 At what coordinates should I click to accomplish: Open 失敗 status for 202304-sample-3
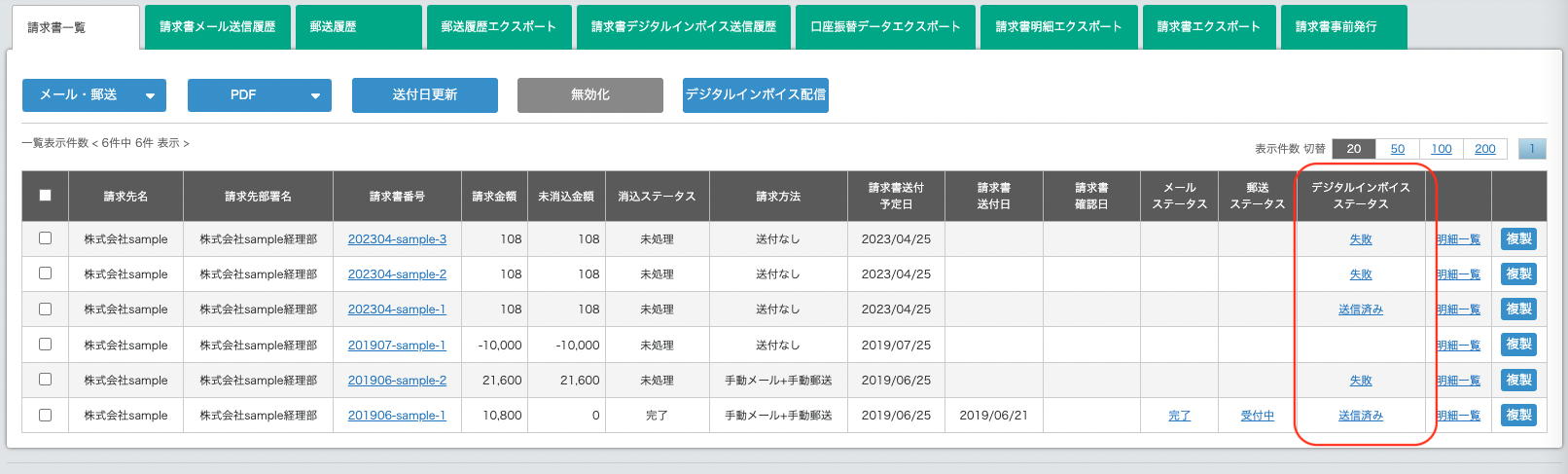tap(1361, 239)
